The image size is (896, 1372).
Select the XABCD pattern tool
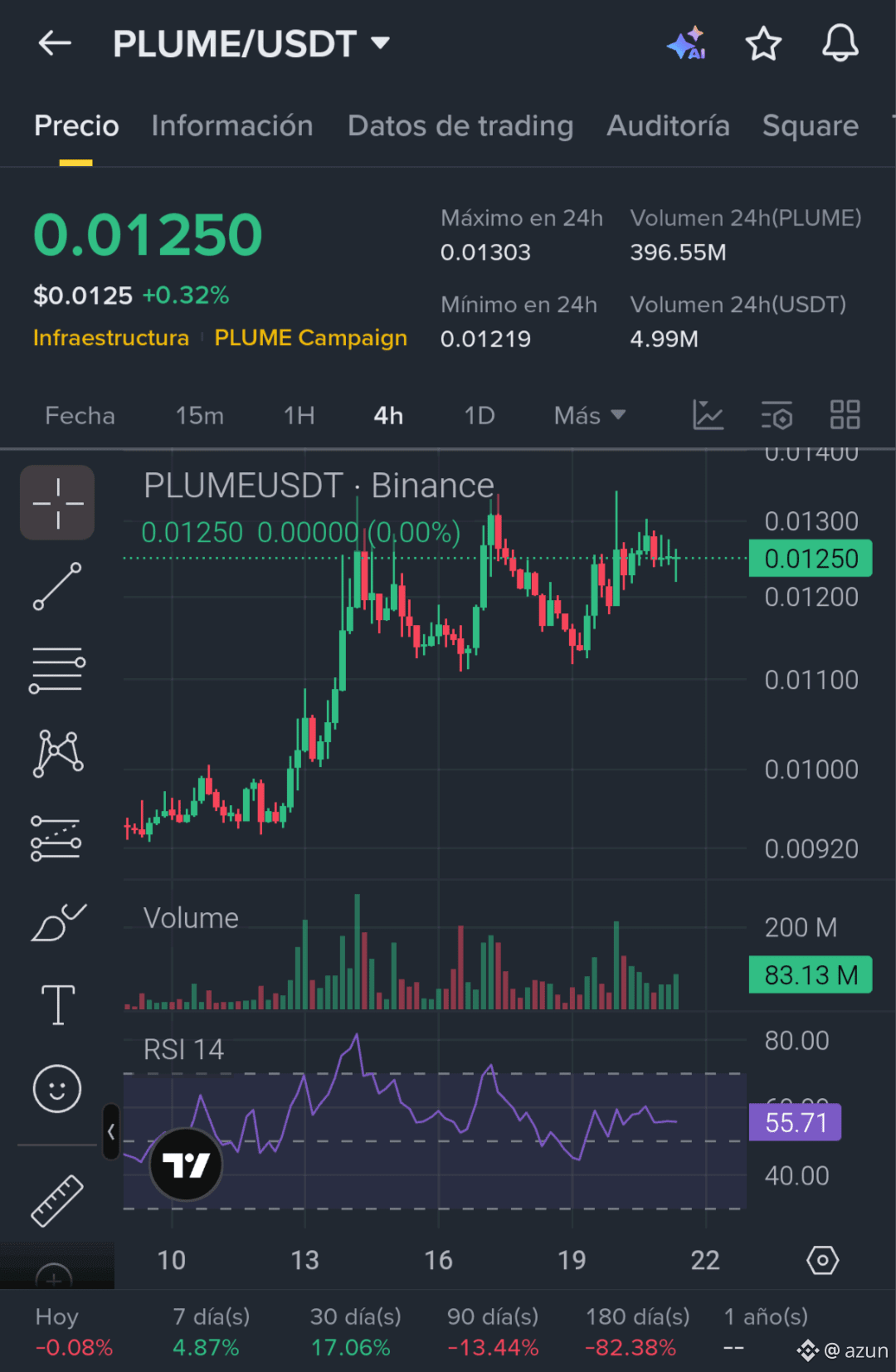click(x=57, y=753)
